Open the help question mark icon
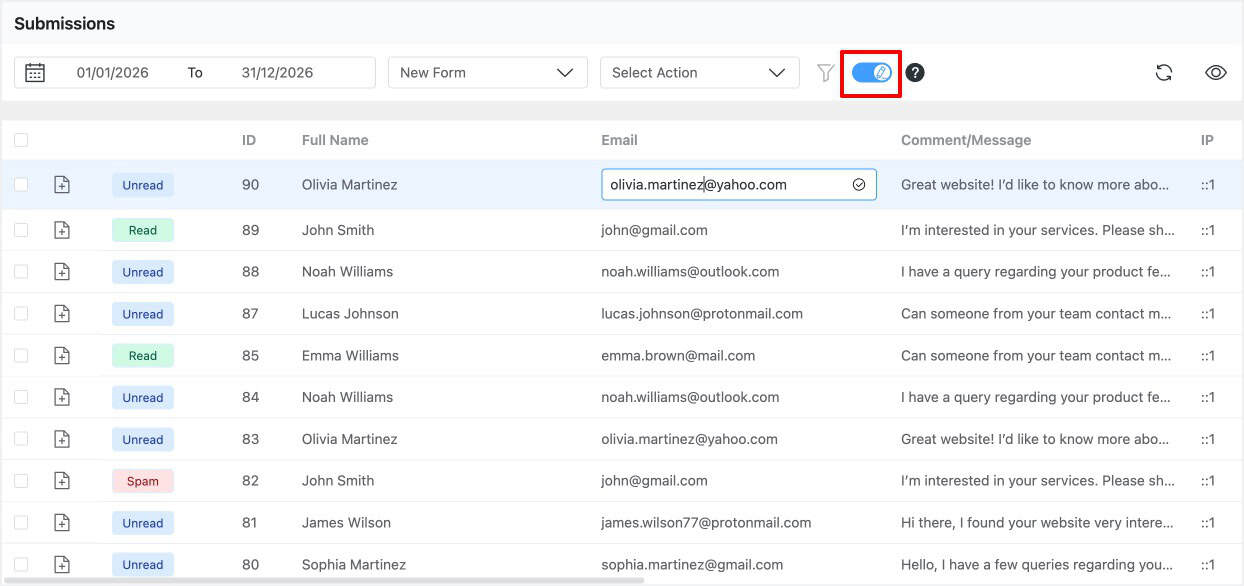The width and height of the screenshot is (1244, 586). coord(915,72)
